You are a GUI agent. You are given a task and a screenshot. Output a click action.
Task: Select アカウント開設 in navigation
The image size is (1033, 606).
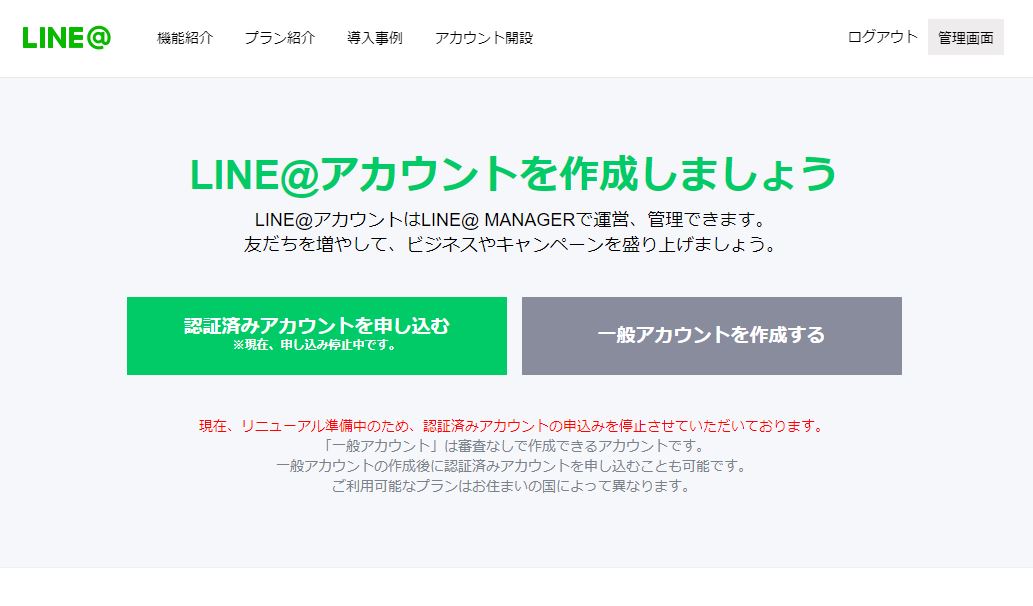coord(484,38)
